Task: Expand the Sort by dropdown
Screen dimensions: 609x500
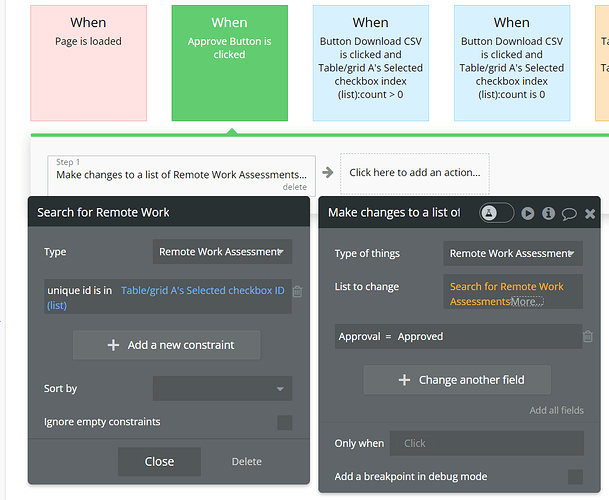Action: pos(222,388)
